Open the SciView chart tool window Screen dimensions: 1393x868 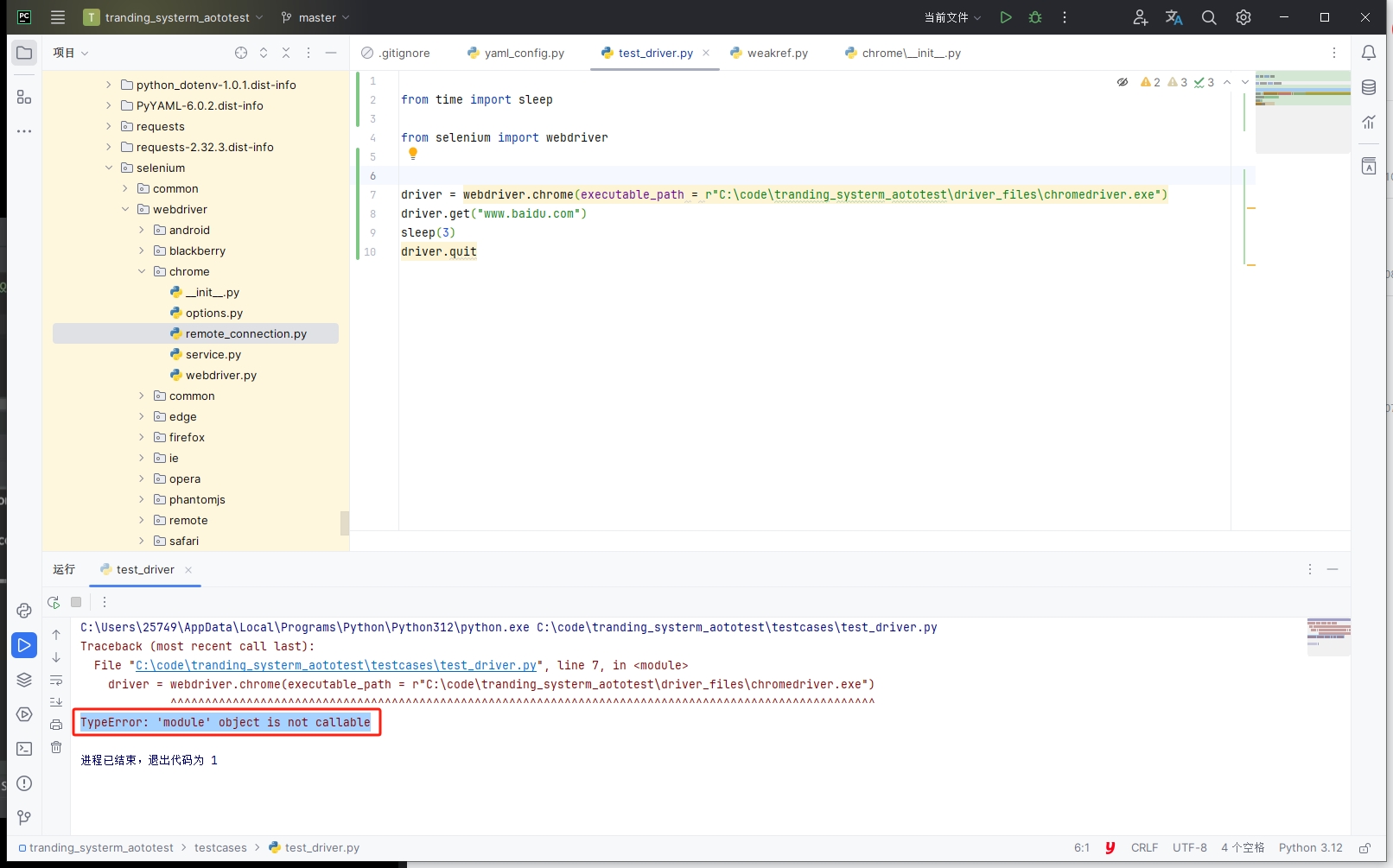pos(1369,122)
